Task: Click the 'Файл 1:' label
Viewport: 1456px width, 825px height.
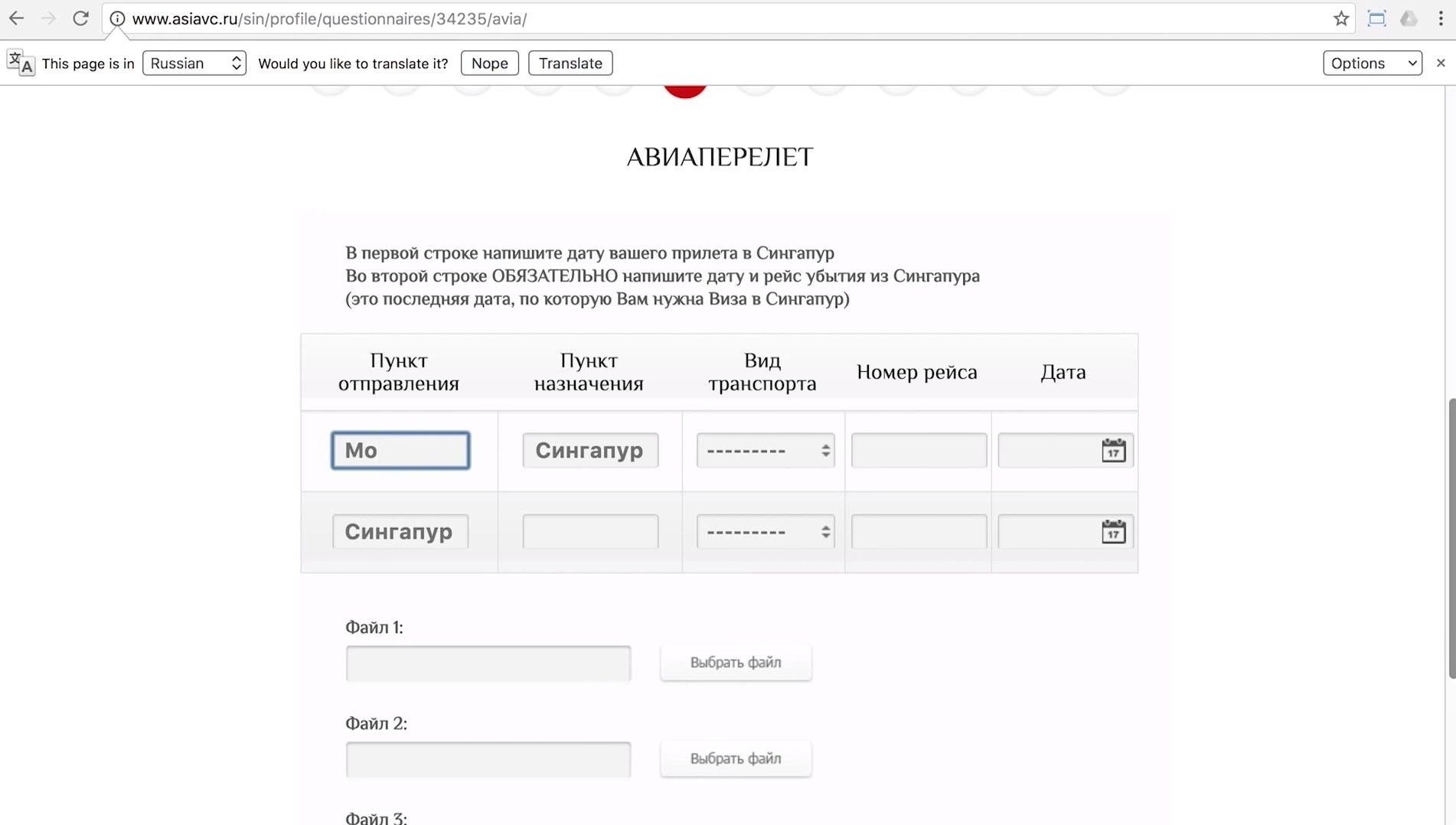Action: 374,628
